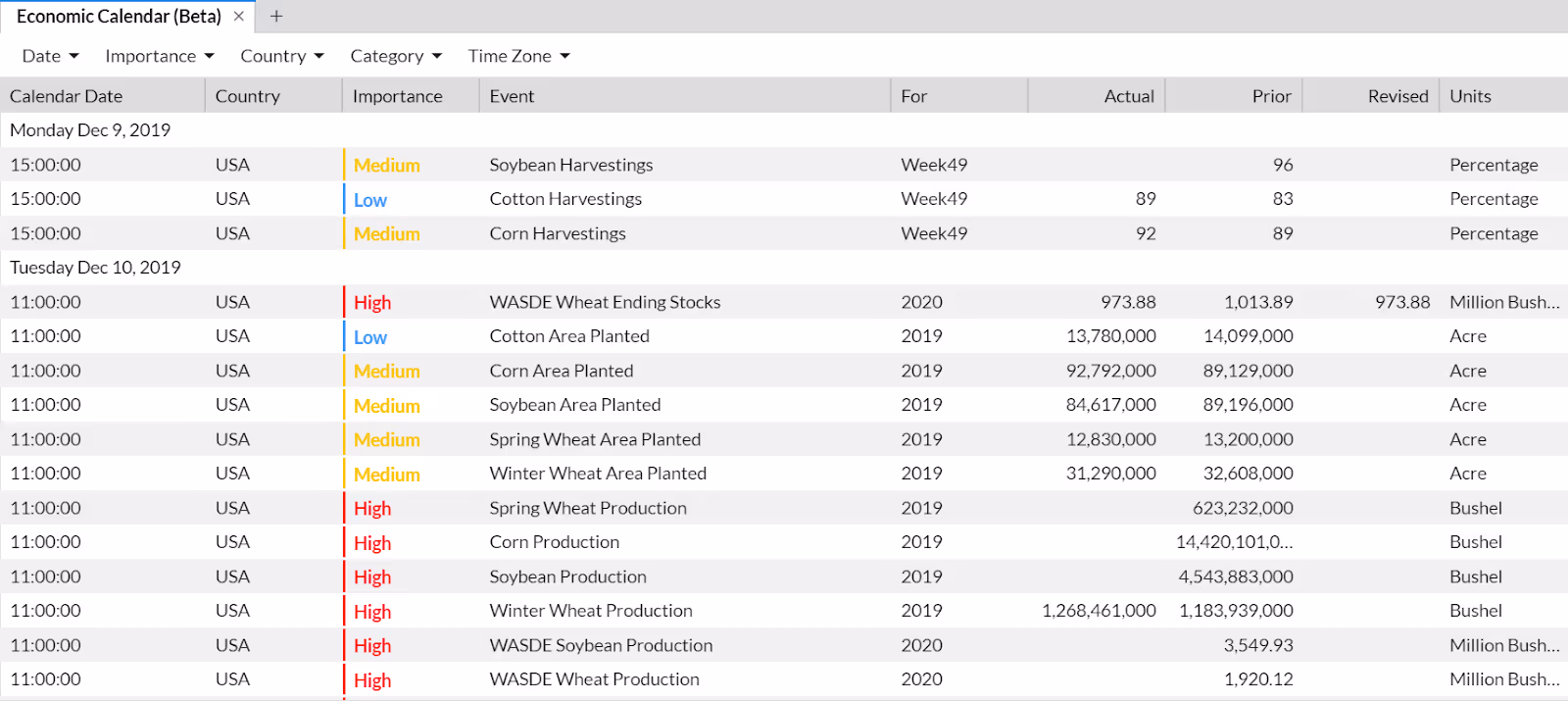
Task: Open the Category filter dropdown
Action: (396, 56)
